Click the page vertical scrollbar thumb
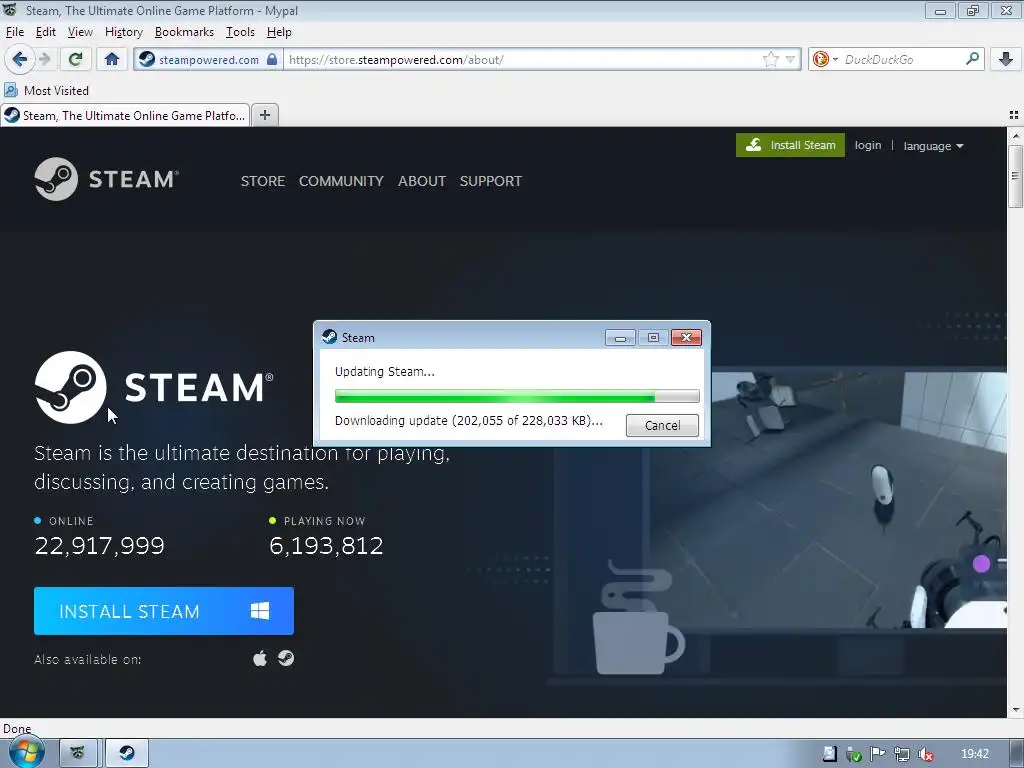Image resolution: width=1024 pixels, height=768 pixels. [x=1015, y=176]
